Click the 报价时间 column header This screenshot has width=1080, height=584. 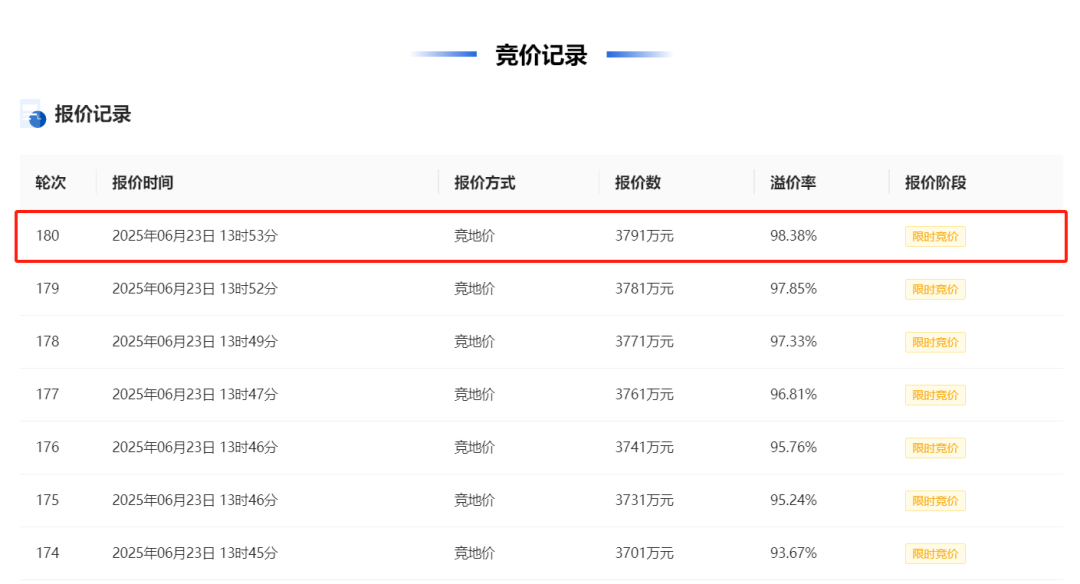tap(143, 182)
